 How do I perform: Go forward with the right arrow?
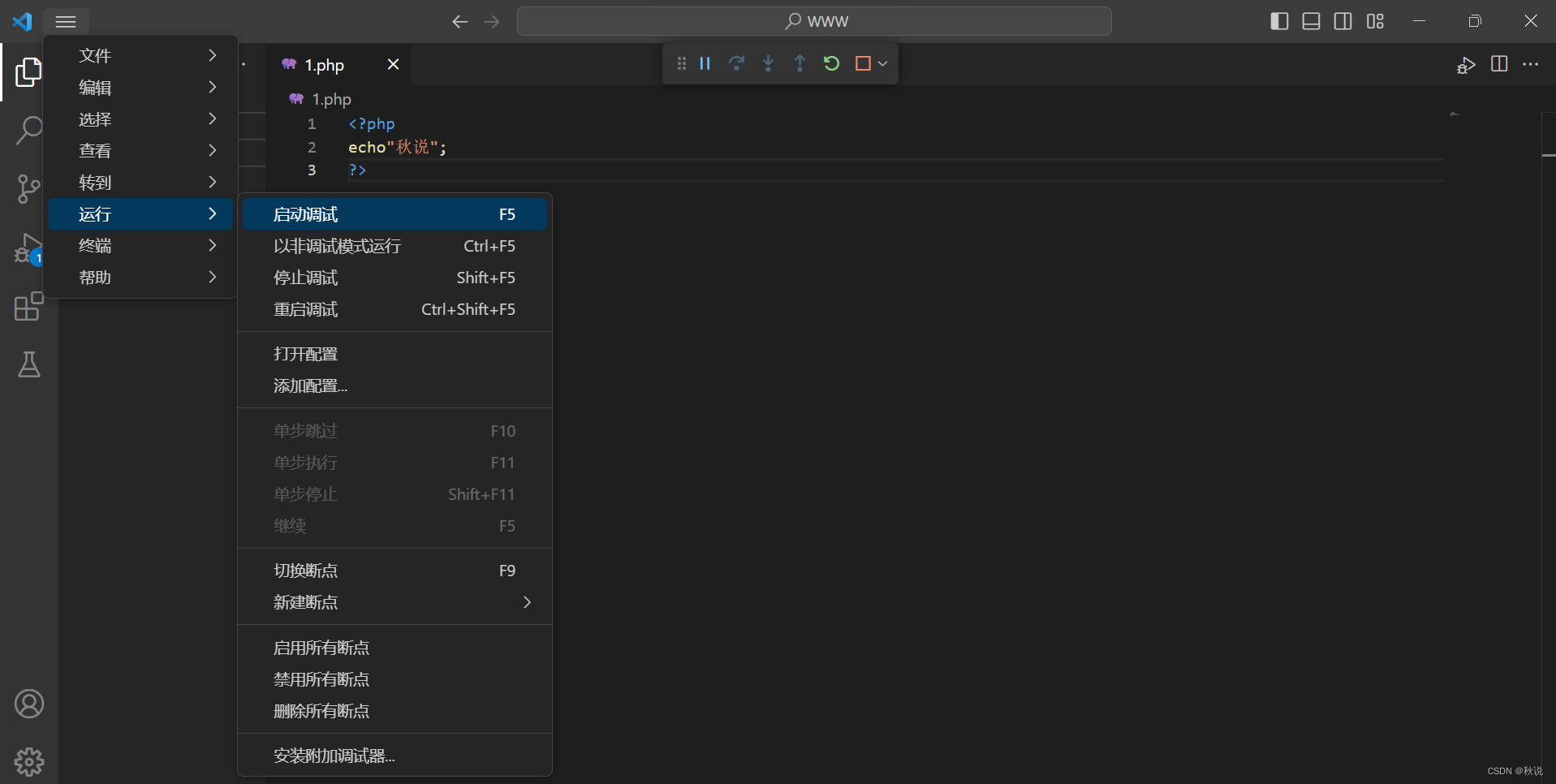coord(492,22)
